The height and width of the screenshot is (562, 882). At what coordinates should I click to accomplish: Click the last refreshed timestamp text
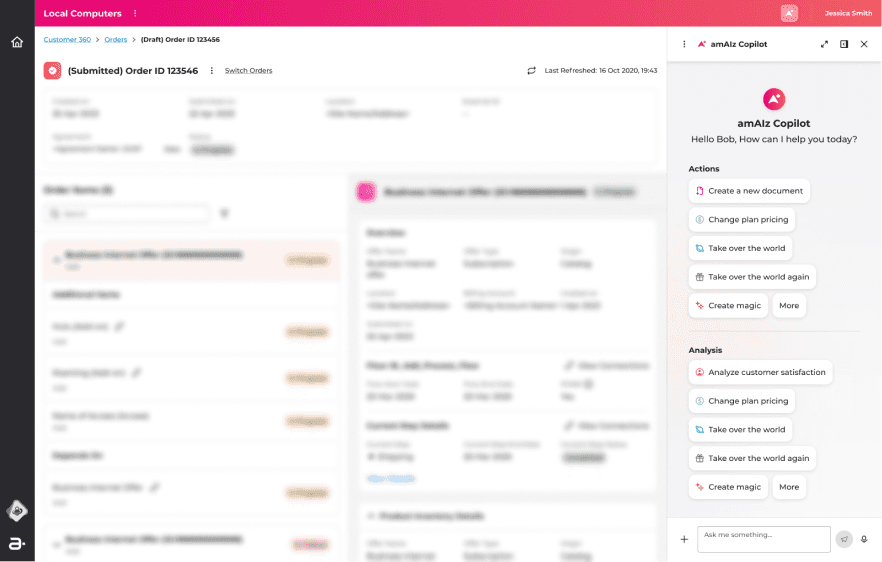[601, 70]
